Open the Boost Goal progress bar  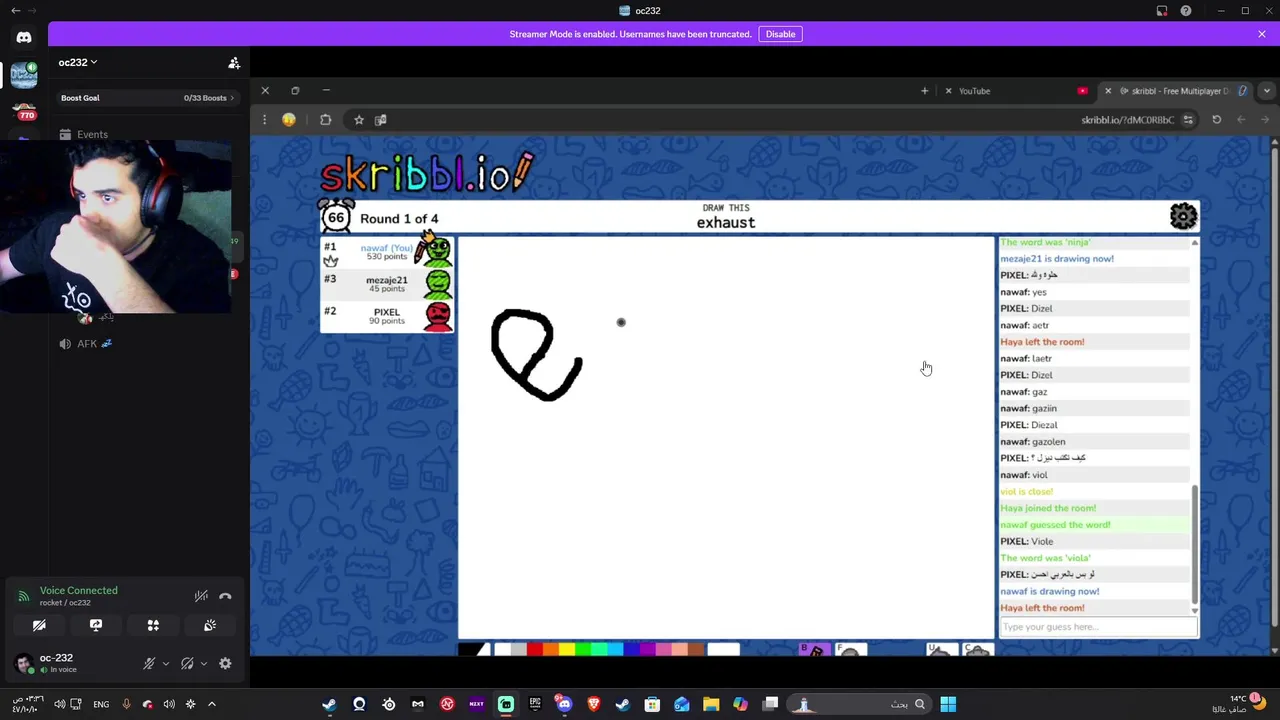(x=148, y=98)
